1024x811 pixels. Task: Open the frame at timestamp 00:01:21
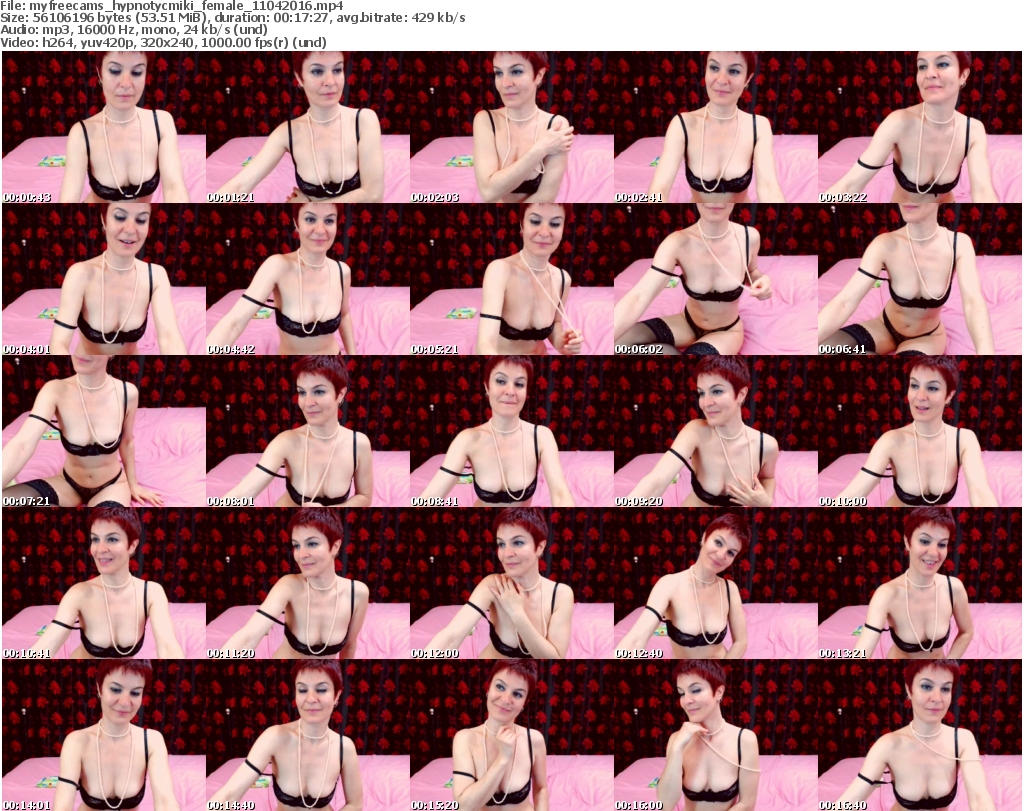point(308,127)
